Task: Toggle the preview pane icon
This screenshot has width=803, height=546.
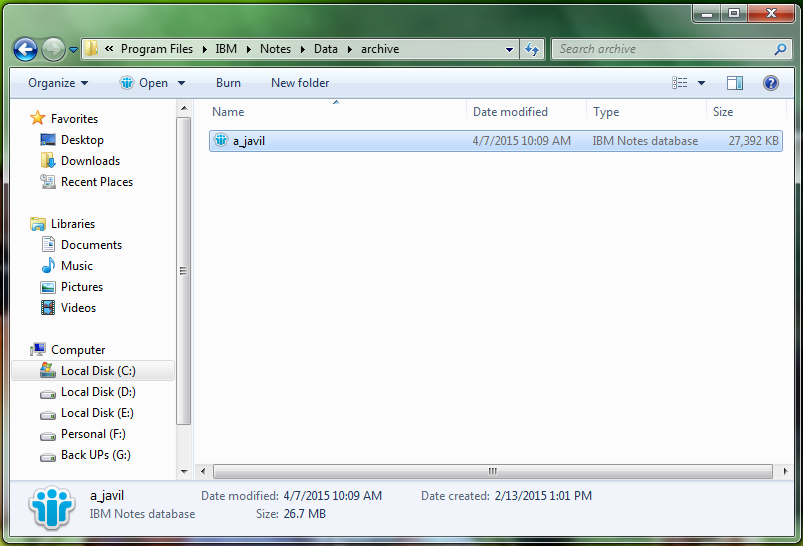Action: point(735,83)
